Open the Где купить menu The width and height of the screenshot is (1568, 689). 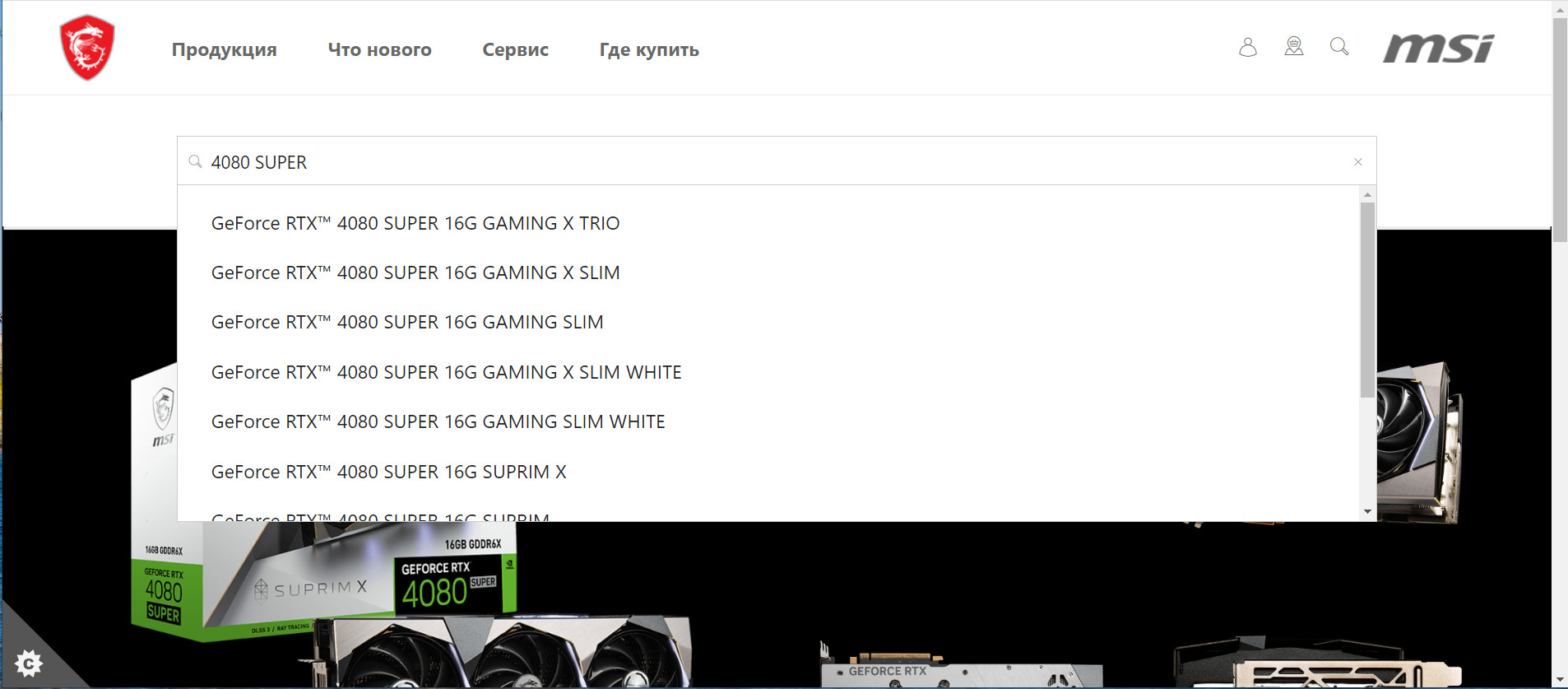point(649,49)
